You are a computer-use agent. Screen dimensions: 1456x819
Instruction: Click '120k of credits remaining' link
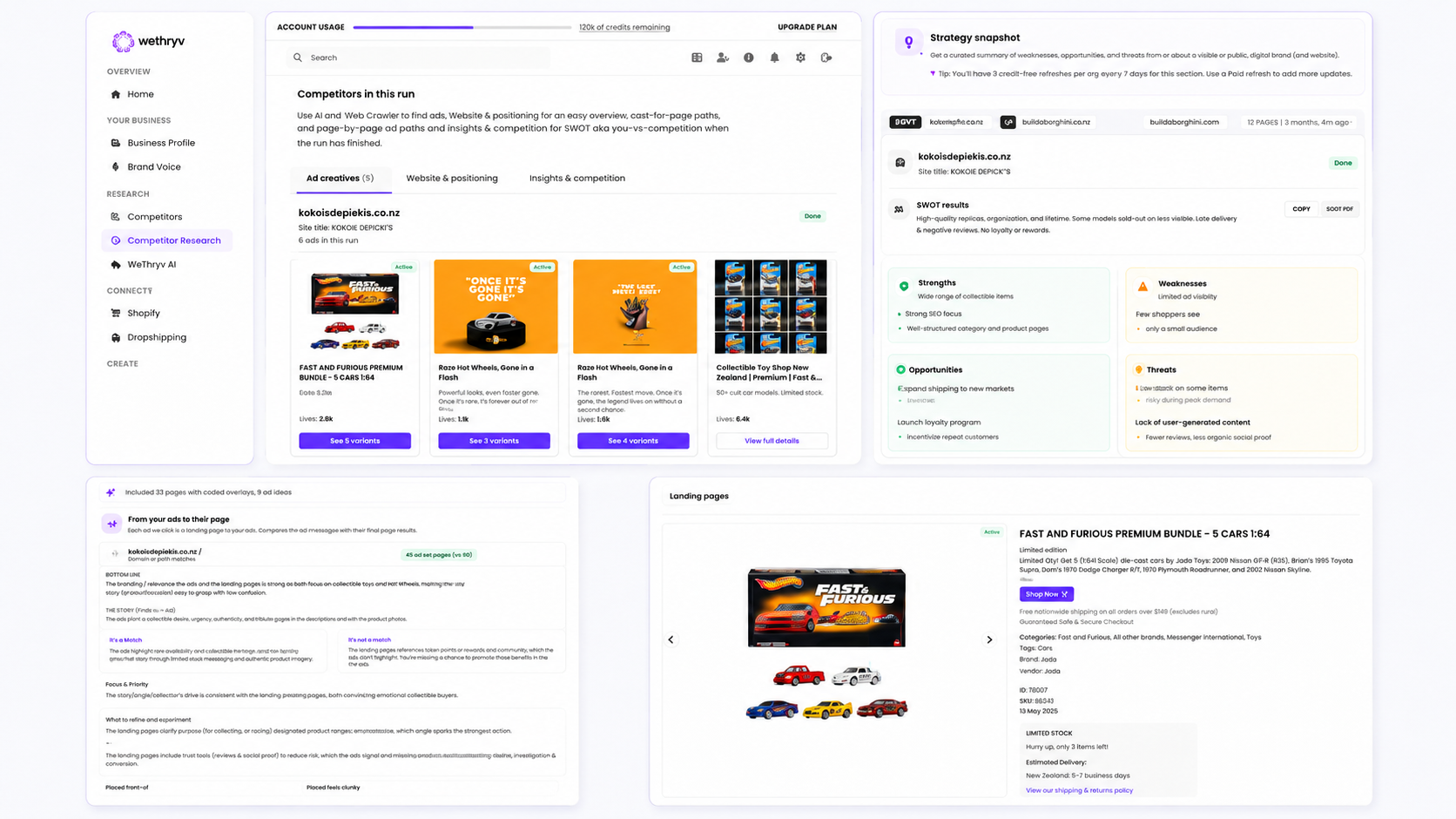624,28
